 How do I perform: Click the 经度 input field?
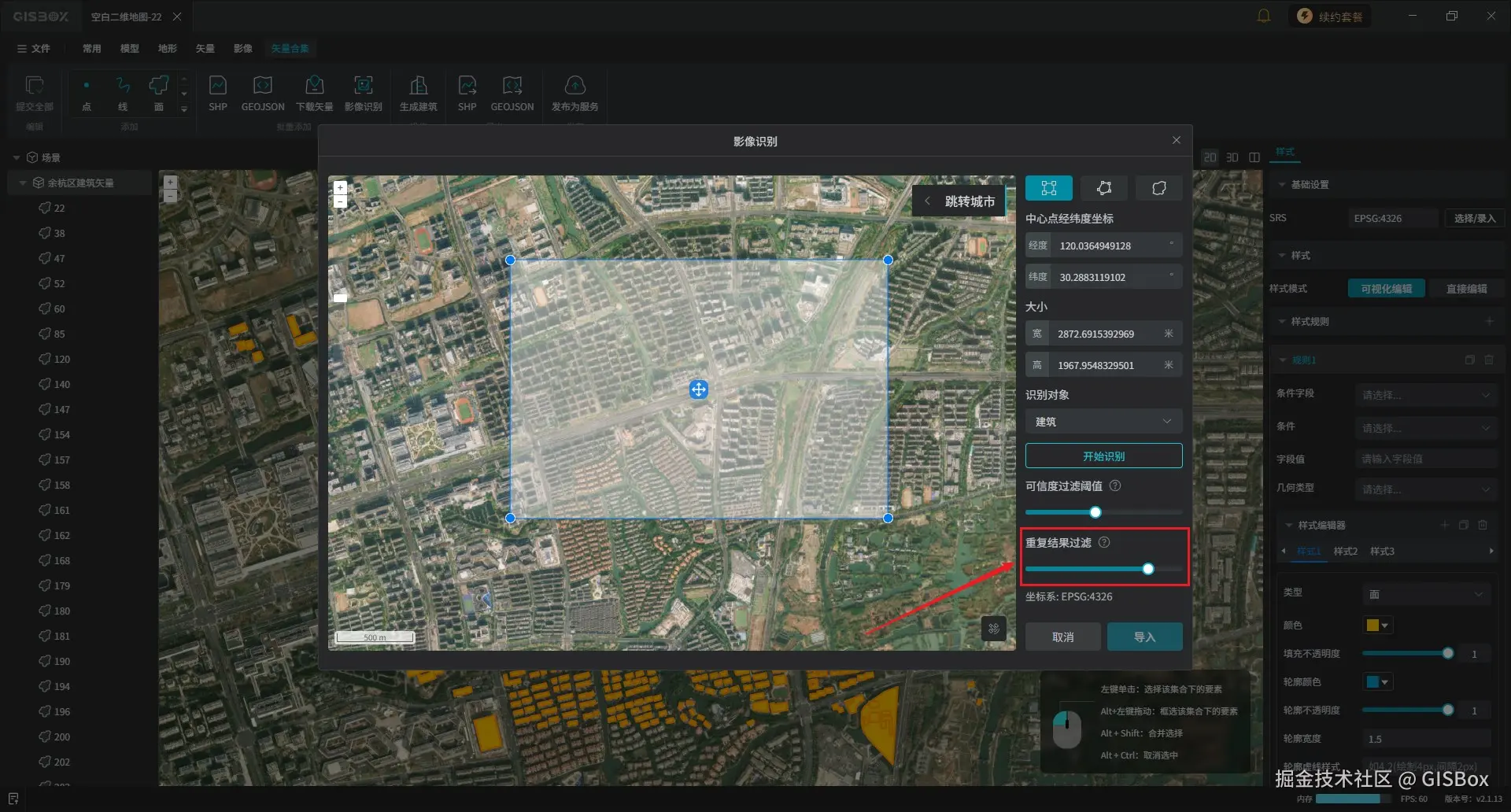pos(1103,245)
